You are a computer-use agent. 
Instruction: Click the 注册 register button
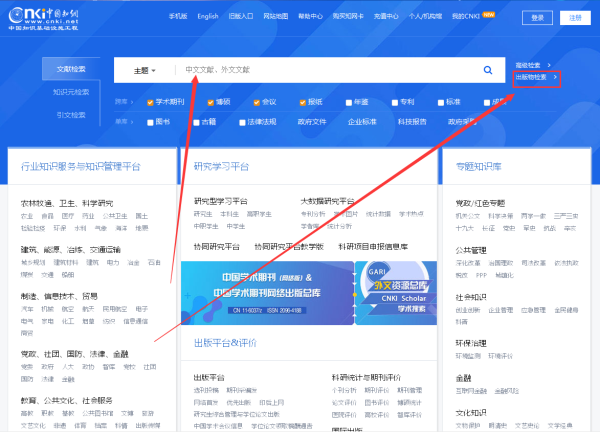[575, 18]
